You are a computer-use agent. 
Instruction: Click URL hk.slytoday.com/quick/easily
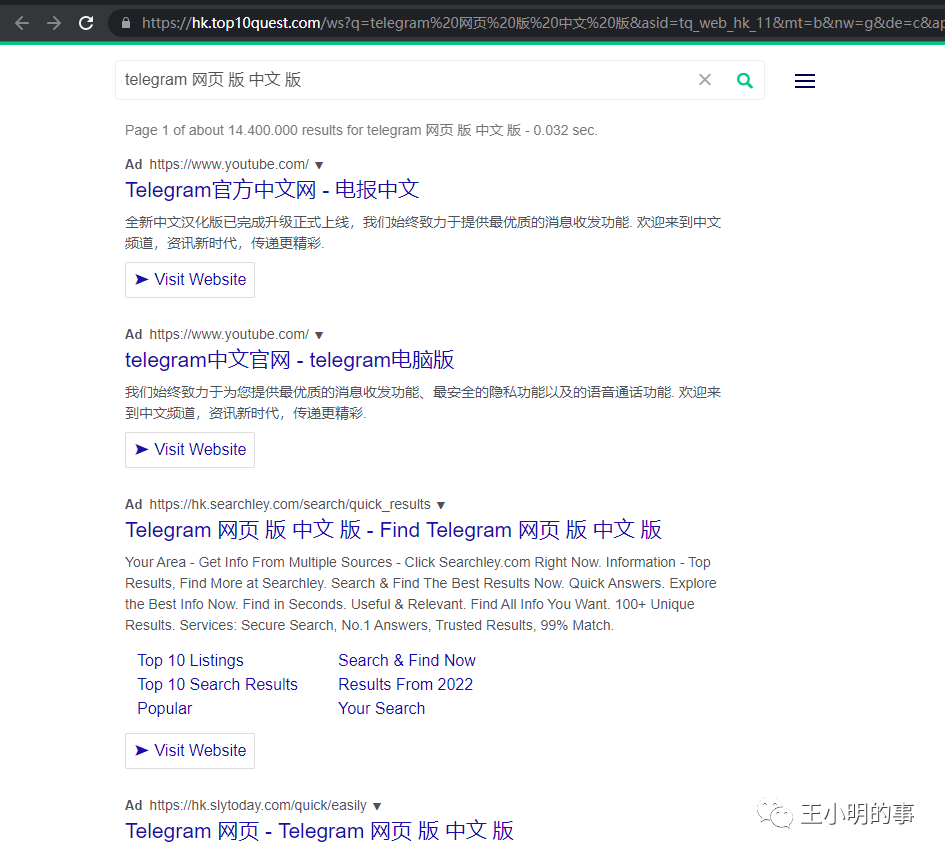pos(258,806)
